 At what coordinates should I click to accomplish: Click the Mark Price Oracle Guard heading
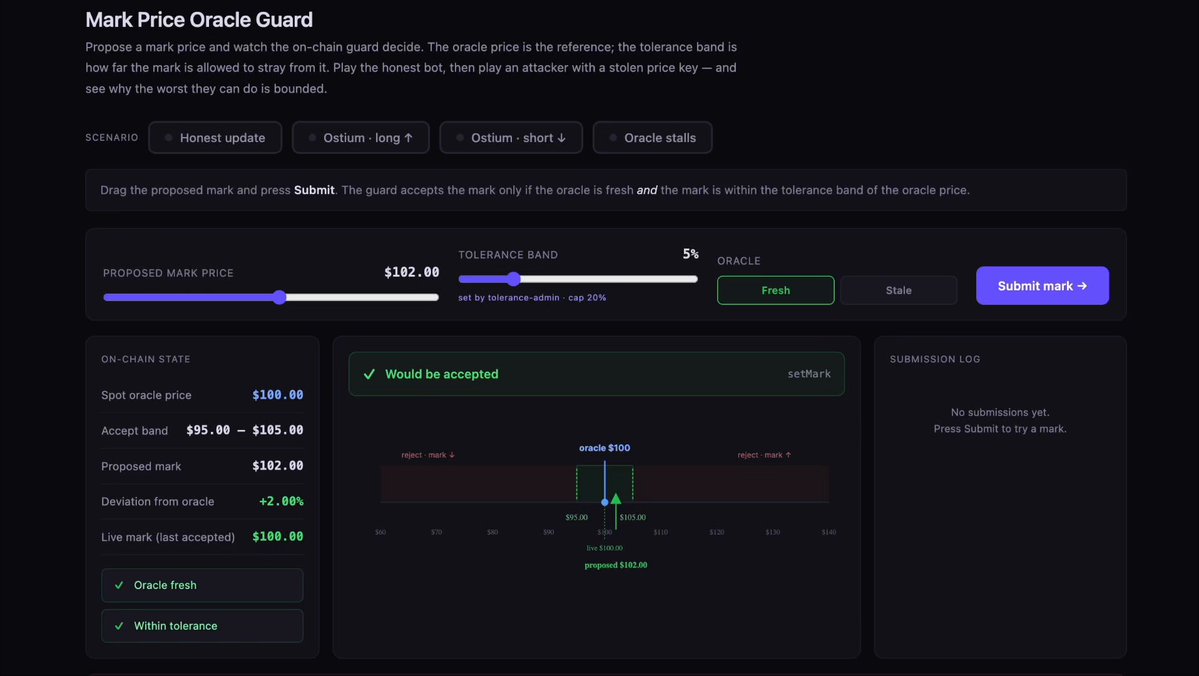[x=199, y=19]
